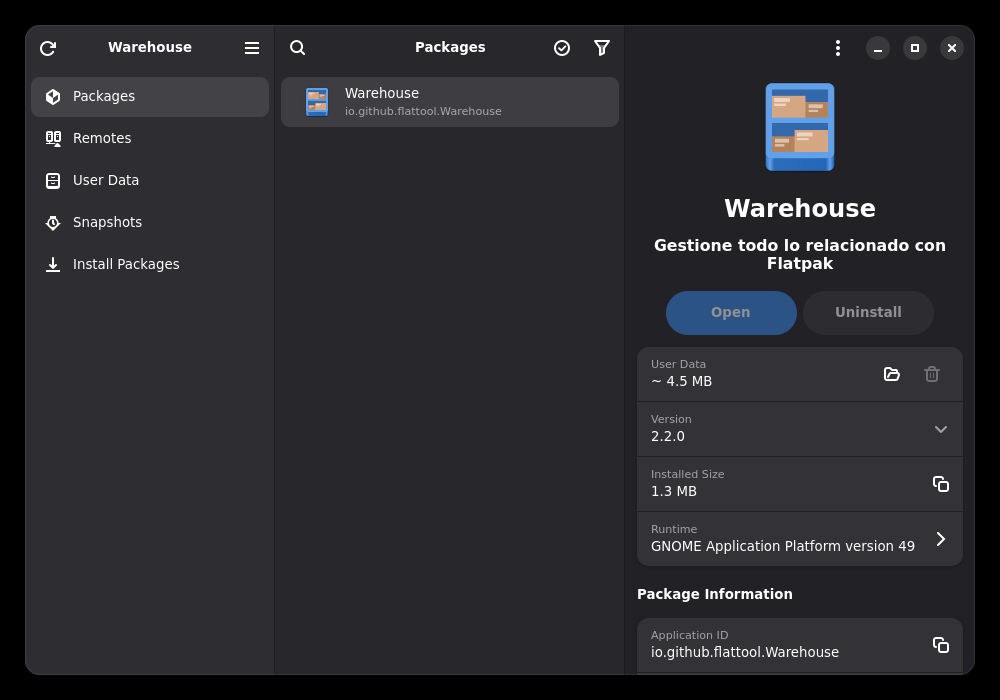Click the blue Open button

731,312
